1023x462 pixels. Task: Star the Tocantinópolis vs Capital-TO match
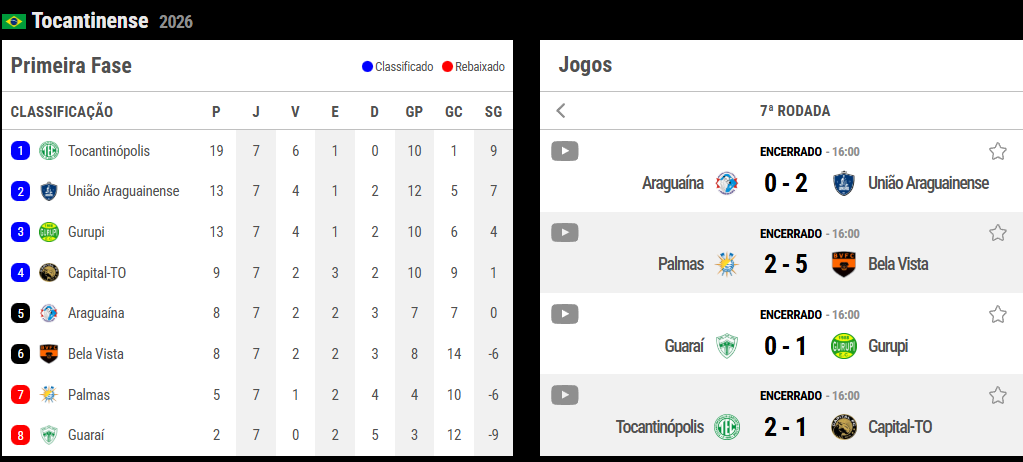pos(997,395)
